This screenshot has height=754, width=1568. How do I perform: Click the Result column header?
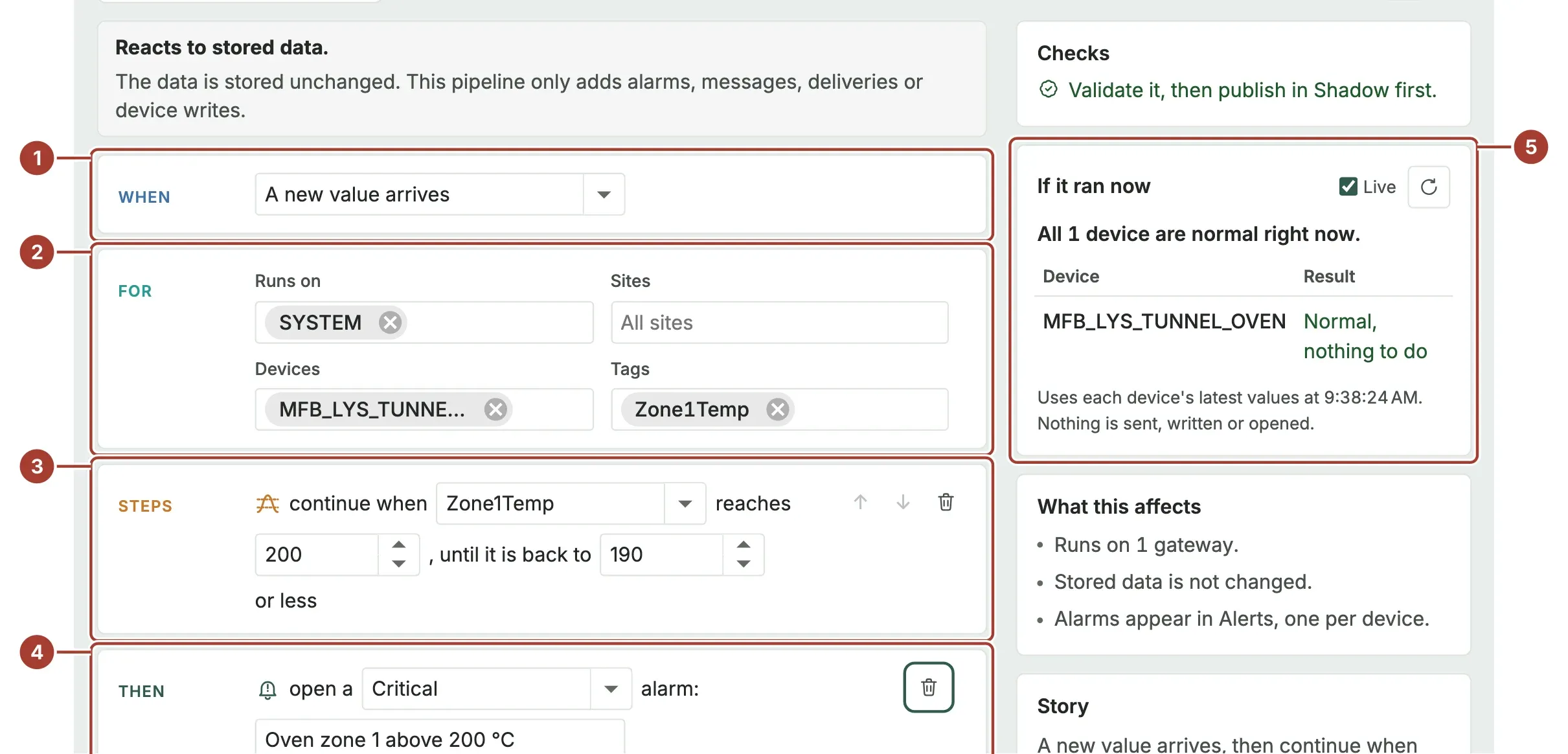point(1329,277)
